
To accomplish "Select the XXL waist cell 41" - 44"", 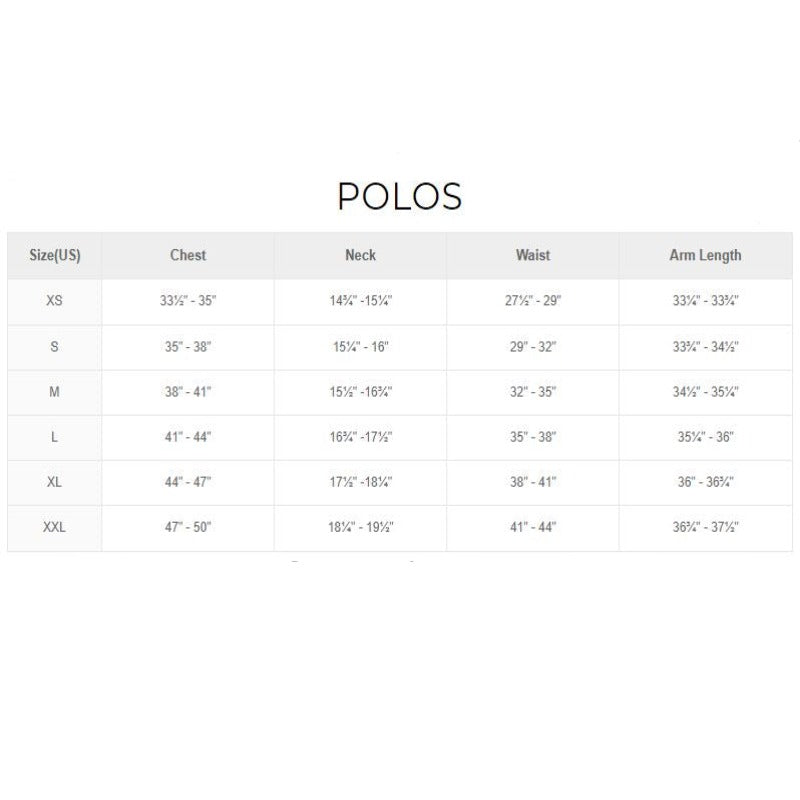I will 533,527.
